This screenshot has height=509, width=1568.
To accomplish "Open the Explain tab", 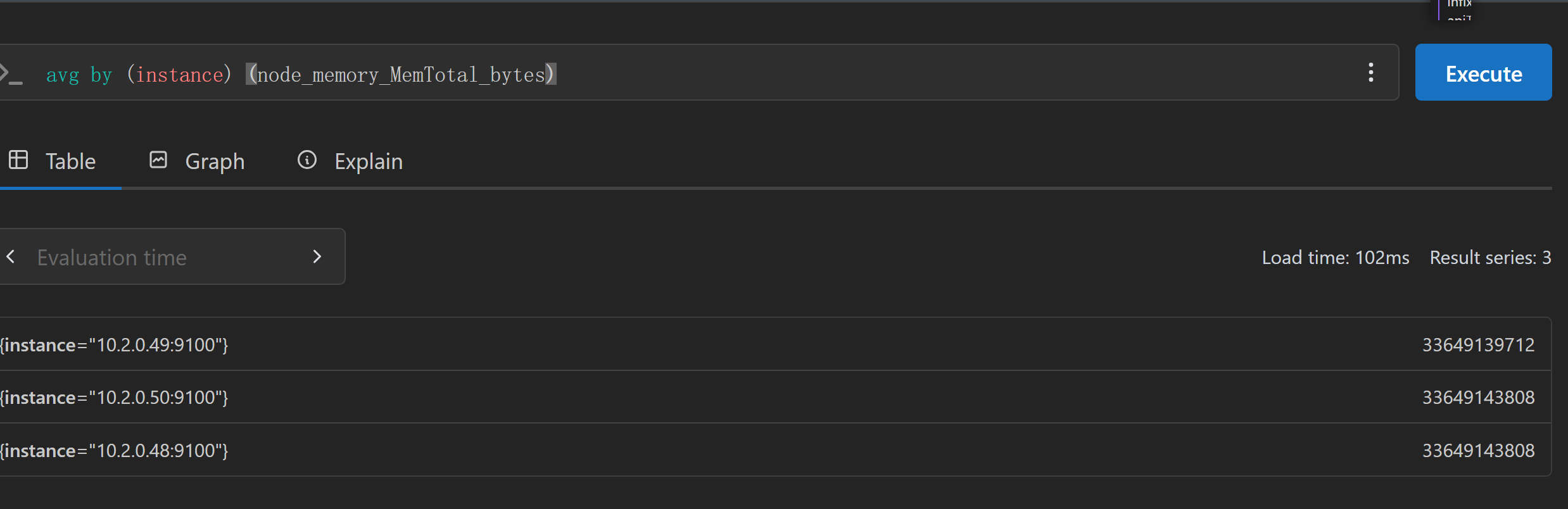I will [350, 161].
